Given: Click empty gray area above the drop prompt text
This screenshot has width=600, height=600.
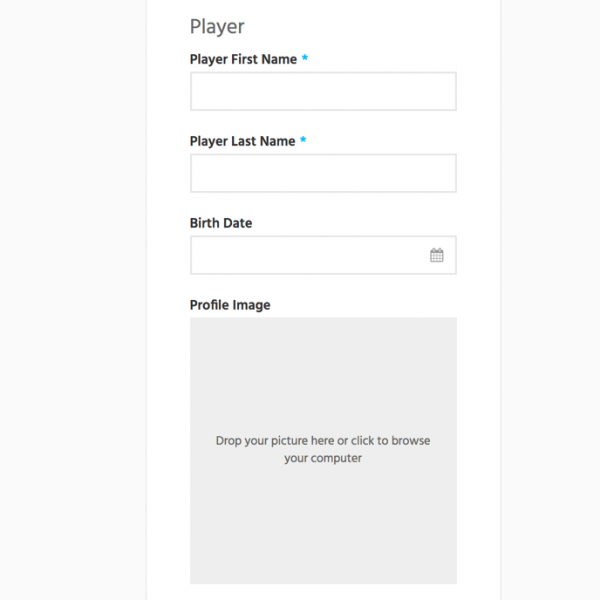Looking at the screenshot, I should (323, 375).
